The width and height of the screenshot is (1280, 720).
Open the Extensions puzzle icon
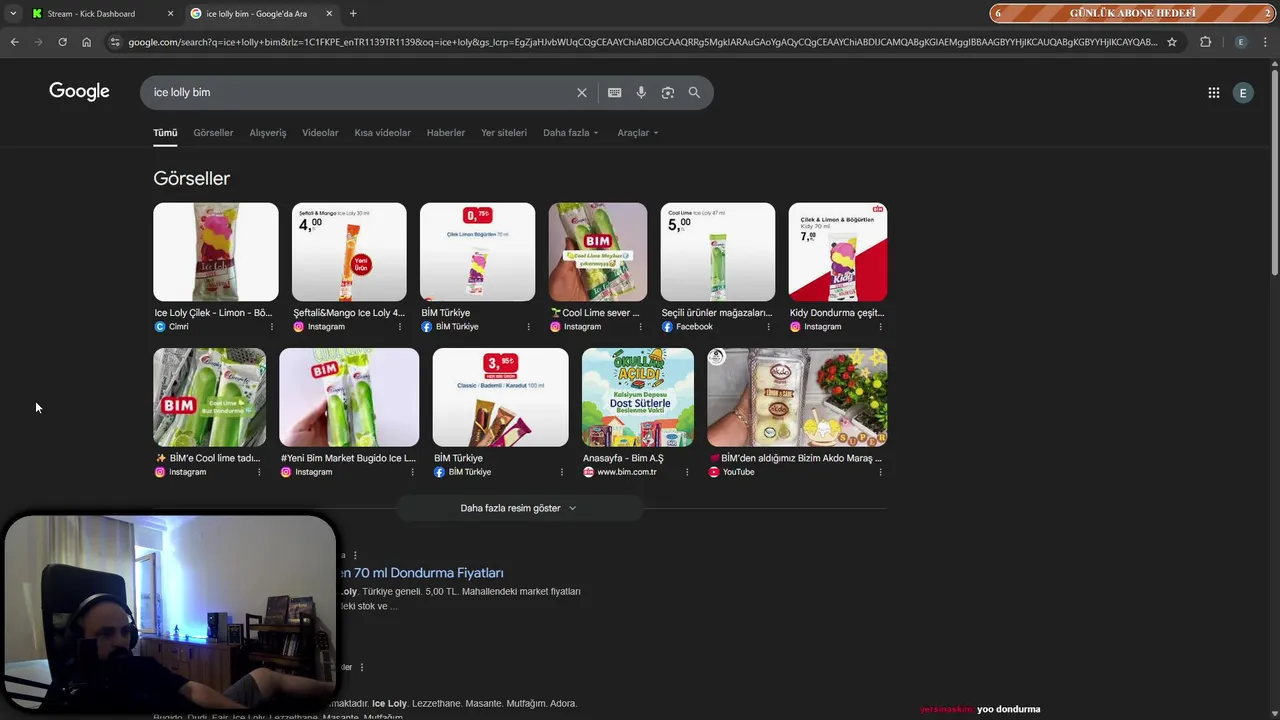click(x=1205, y=42)
